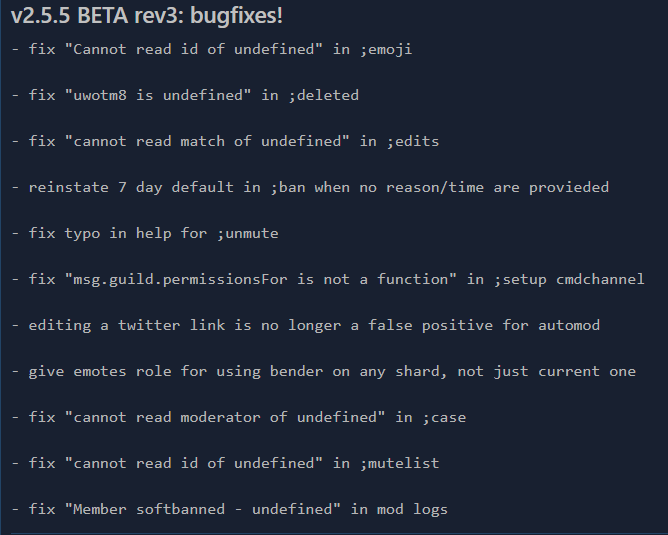Click the ;ban command text
The image size is (668, 535).
288,187
